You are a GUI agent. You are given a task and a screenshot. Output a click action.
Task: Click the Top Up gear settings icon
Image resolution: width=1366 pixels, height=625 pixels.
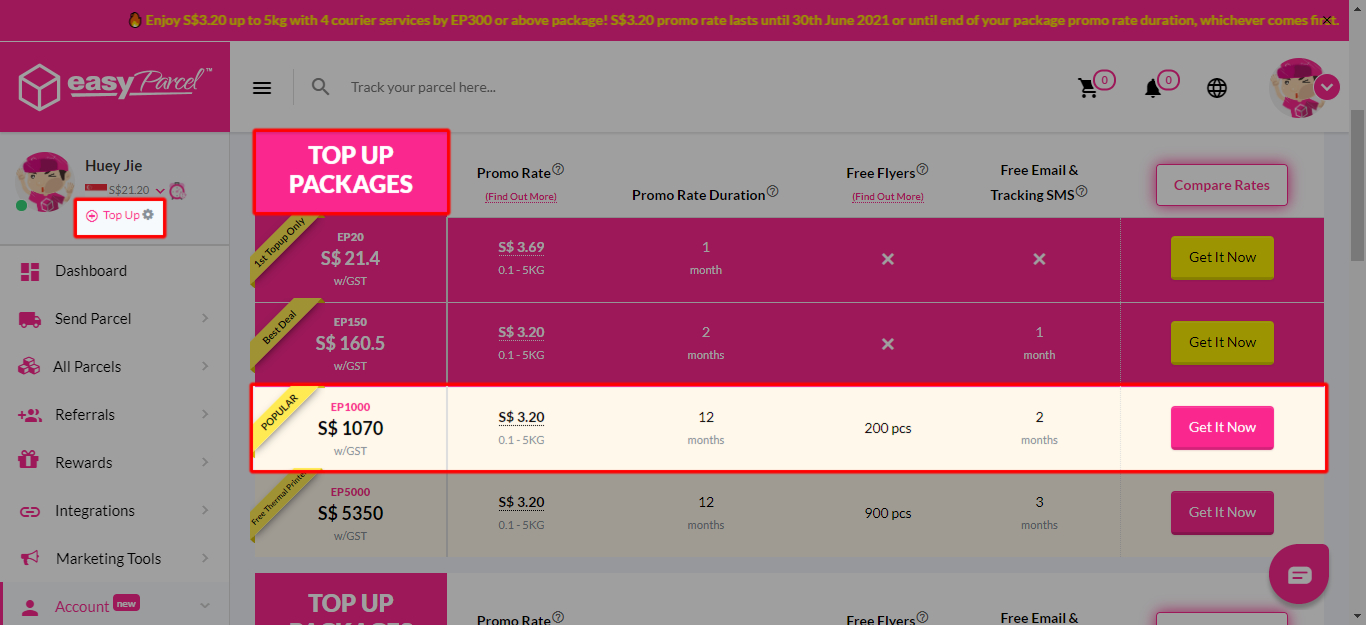pyautogui.click(x=148, y=214)
